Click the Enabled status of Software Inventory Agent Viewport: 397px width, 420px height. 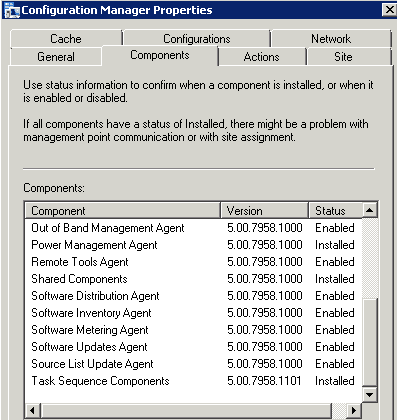pyautogui.click(x=335, y=313)
